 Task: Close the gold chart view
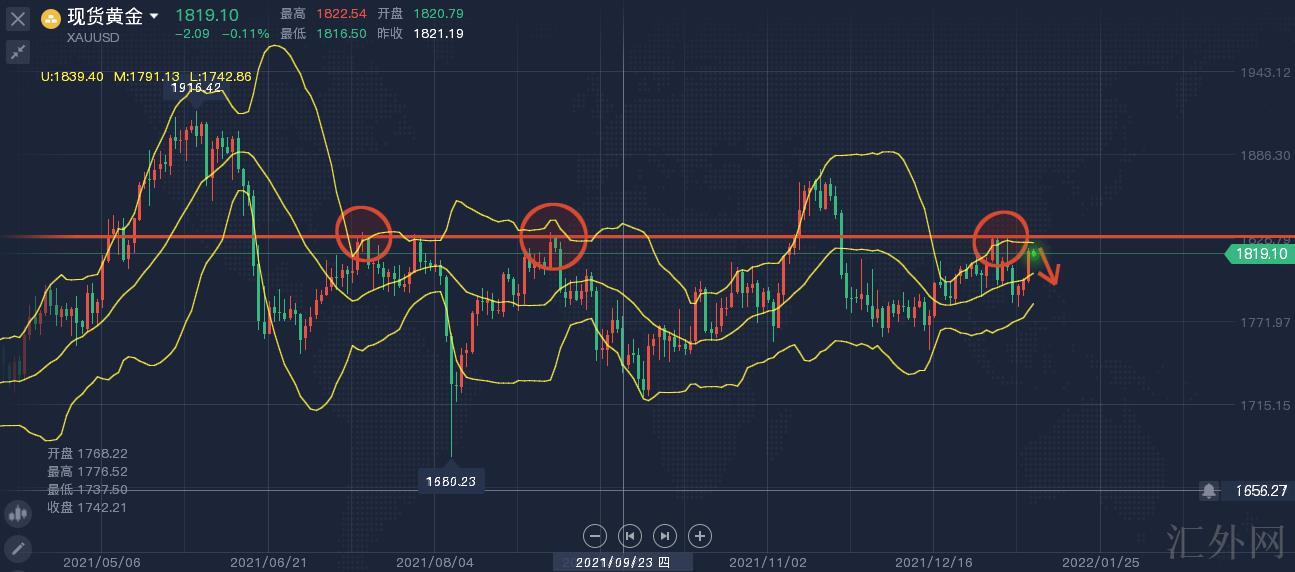click(x=18, y=18)
